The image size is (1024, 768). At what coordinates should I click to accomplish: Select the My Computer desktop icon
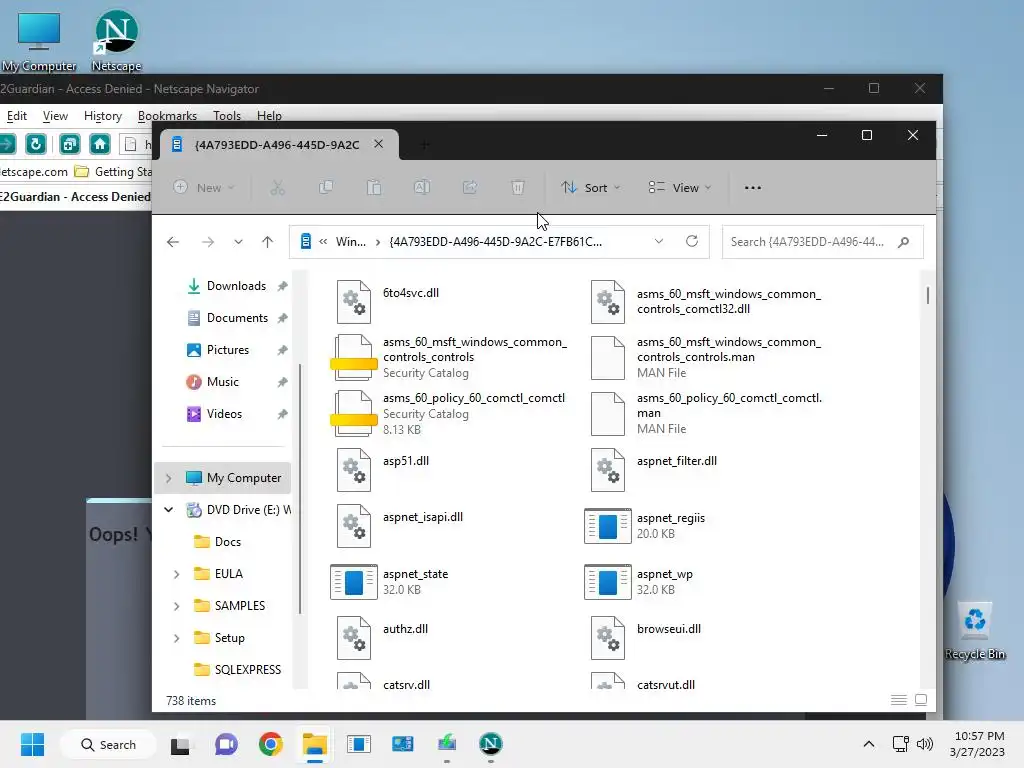pos(39,41)
